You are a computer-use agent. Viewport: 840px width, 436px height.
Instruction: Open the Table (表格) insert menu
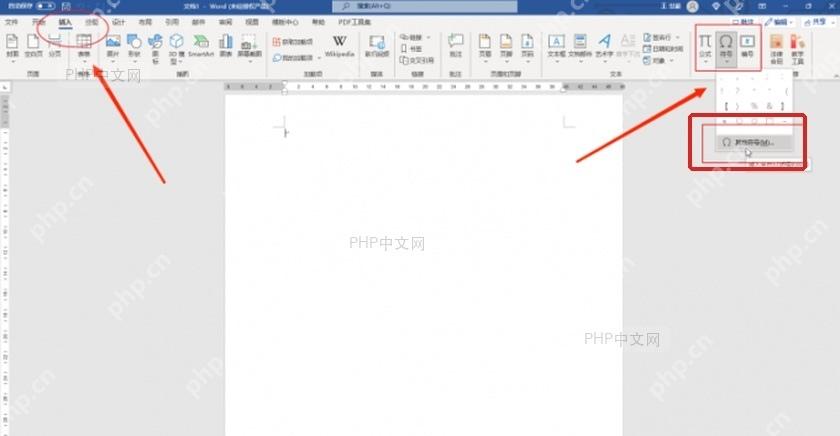pyautogui.click(x=84, y=46)
